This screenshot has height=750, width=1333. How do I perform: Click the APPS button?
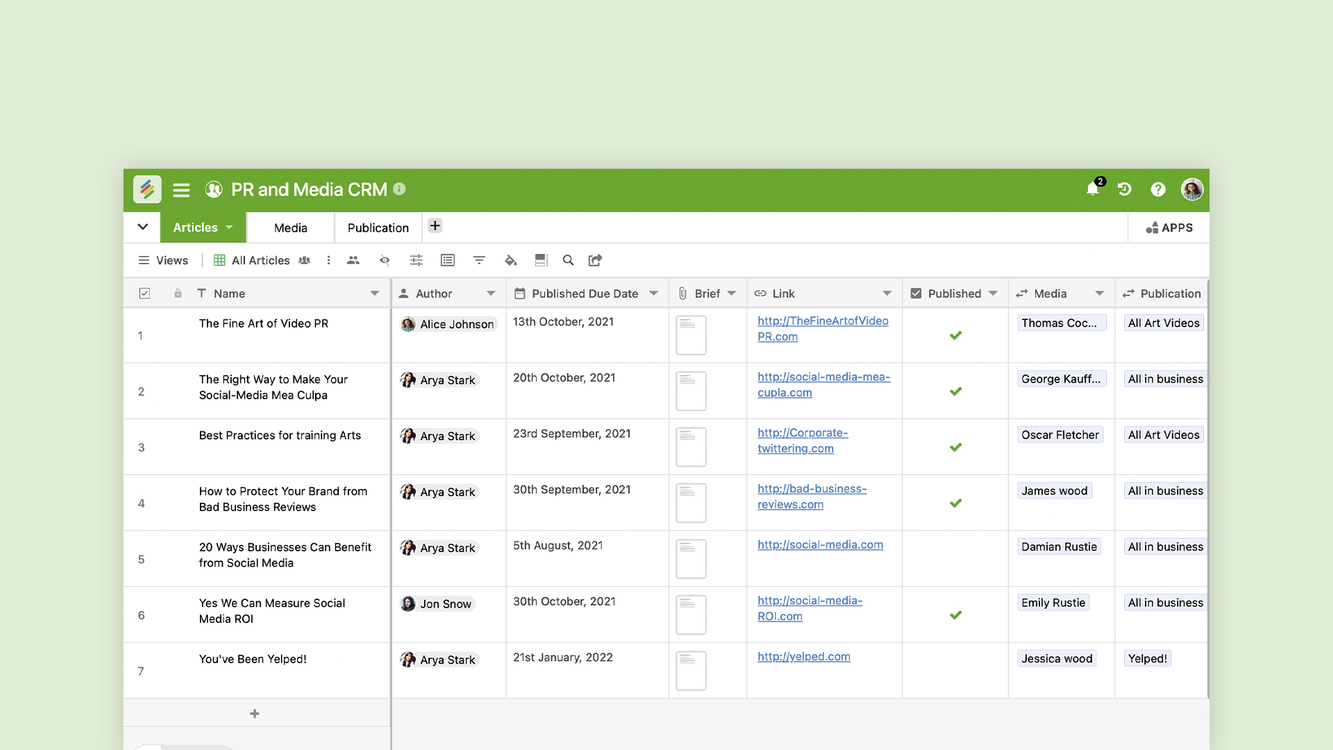(1169, 228)
